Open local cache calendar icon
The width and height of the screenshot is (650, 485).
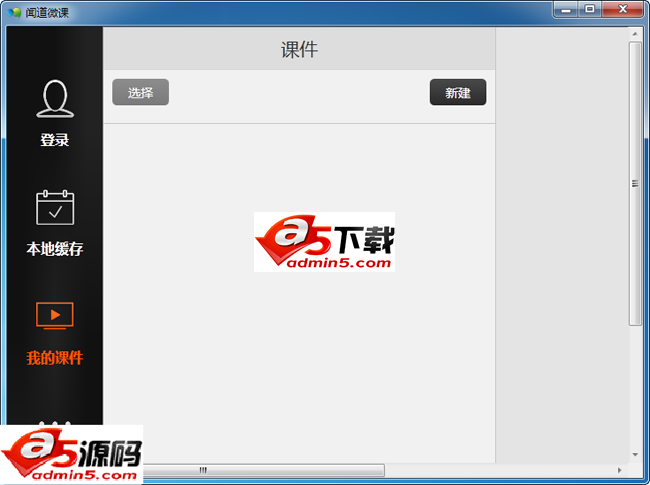[55, 207]
